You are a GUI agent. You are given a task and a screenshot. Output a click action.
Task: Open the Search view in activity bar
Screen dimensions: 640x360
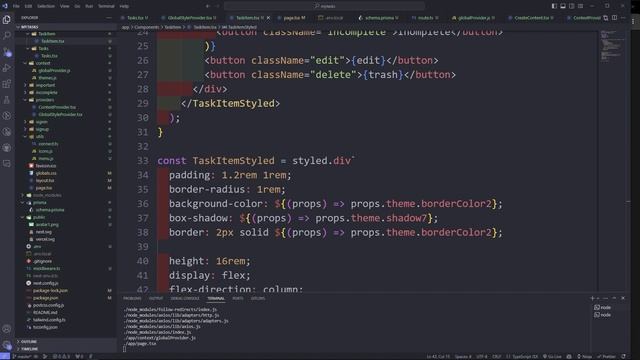7,36
